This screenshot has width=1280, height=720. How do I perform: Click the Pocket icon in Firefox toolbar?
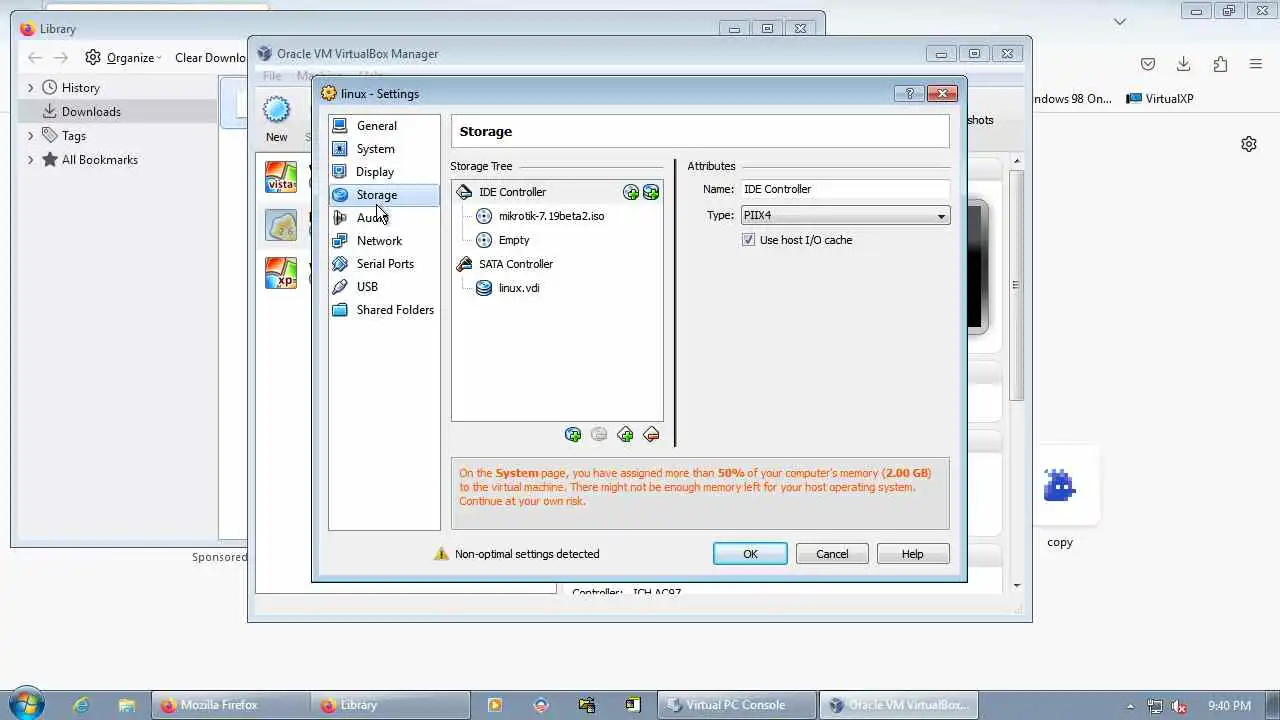click(x=1148, y=64)
